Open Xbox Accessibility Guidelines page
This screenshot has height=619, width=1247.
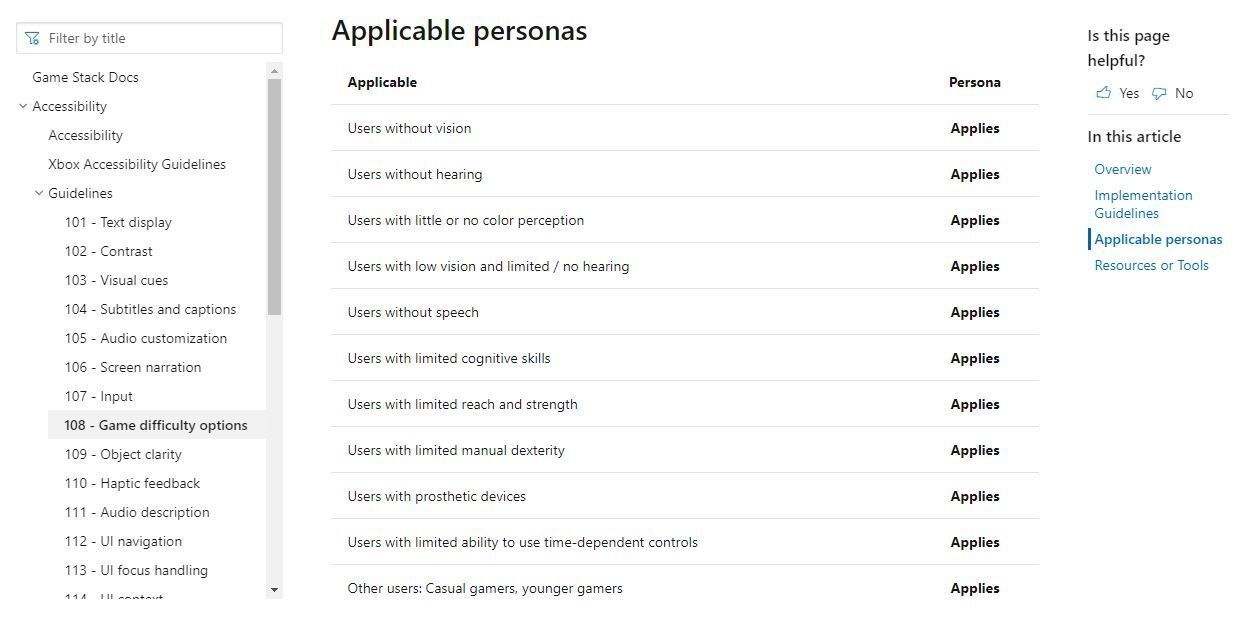137,164
